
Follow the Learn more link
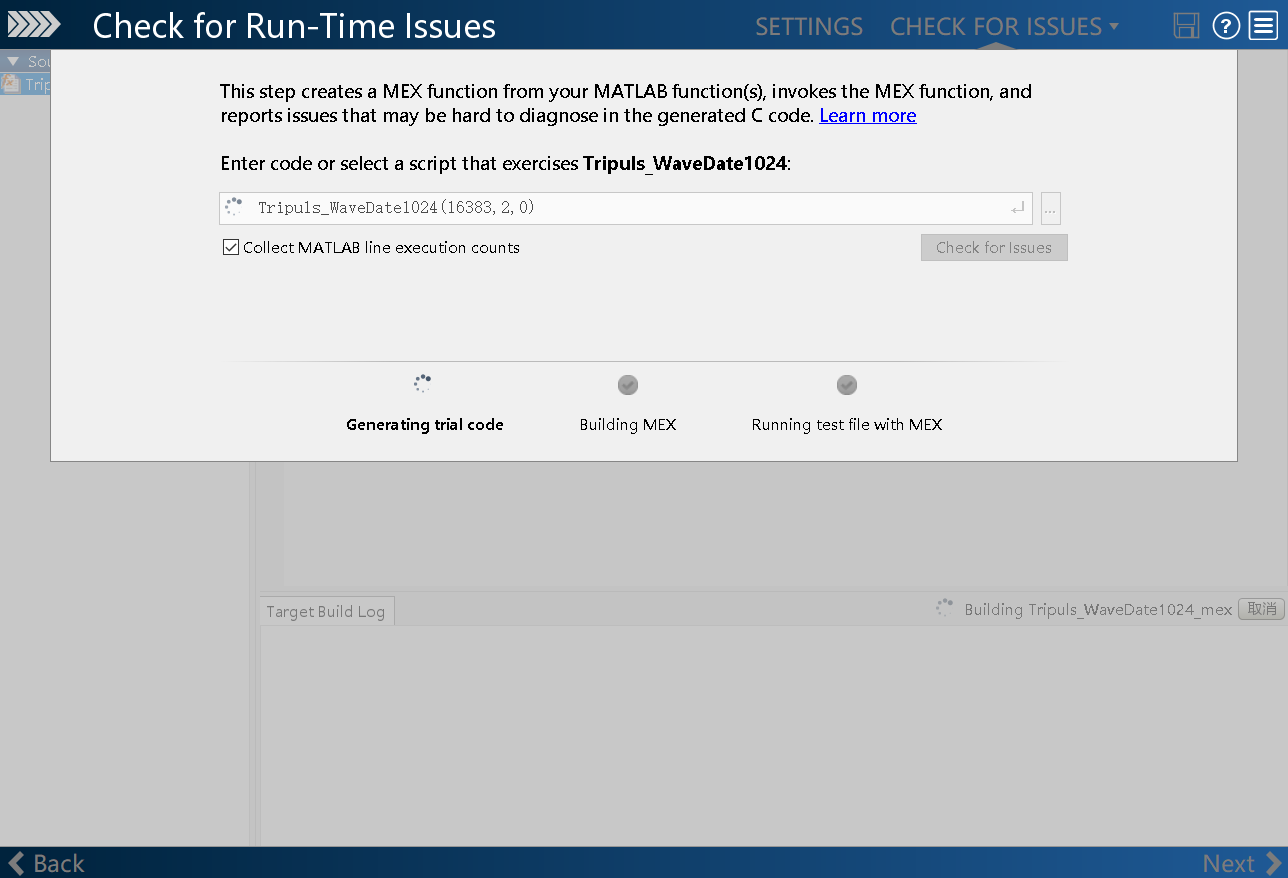tap(868, 115)
